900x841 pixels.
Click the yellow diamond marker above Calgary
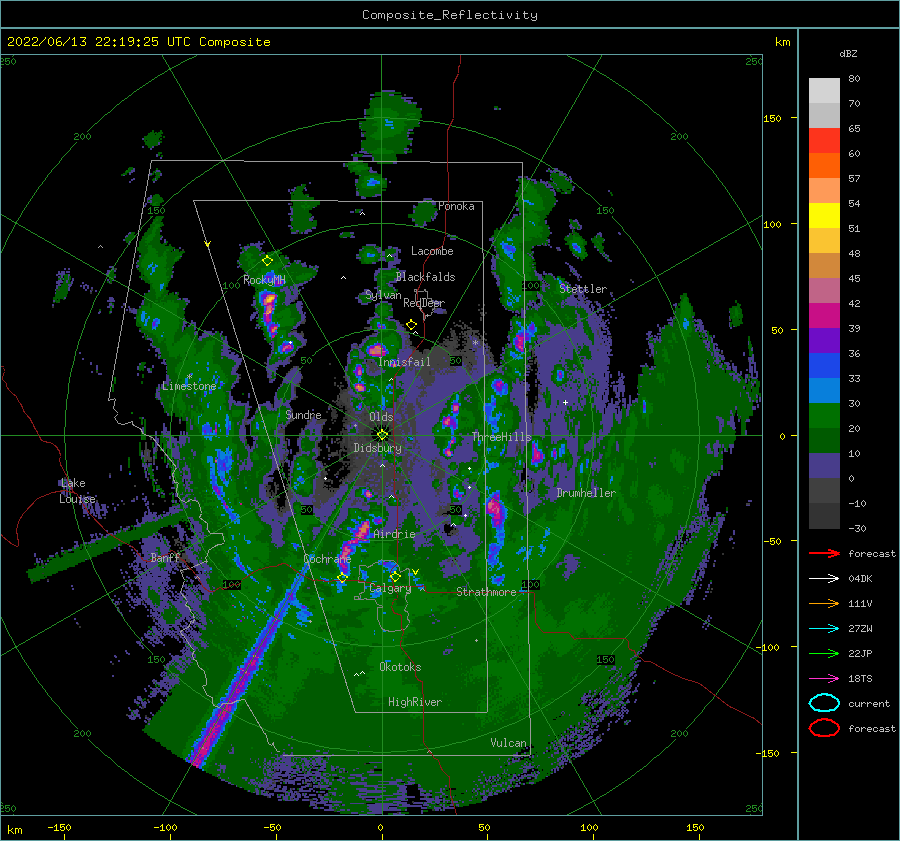tap(395, 576)
